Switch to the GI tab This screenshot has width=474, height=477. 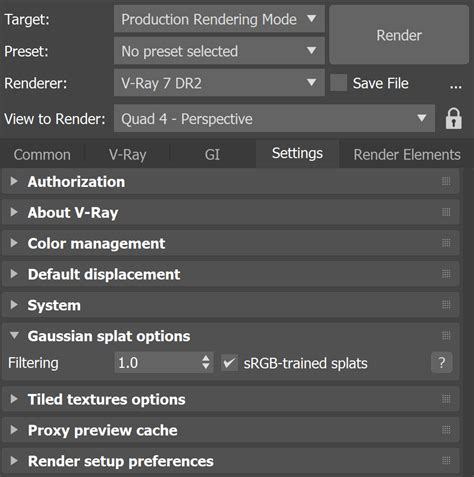coord(212,154)
